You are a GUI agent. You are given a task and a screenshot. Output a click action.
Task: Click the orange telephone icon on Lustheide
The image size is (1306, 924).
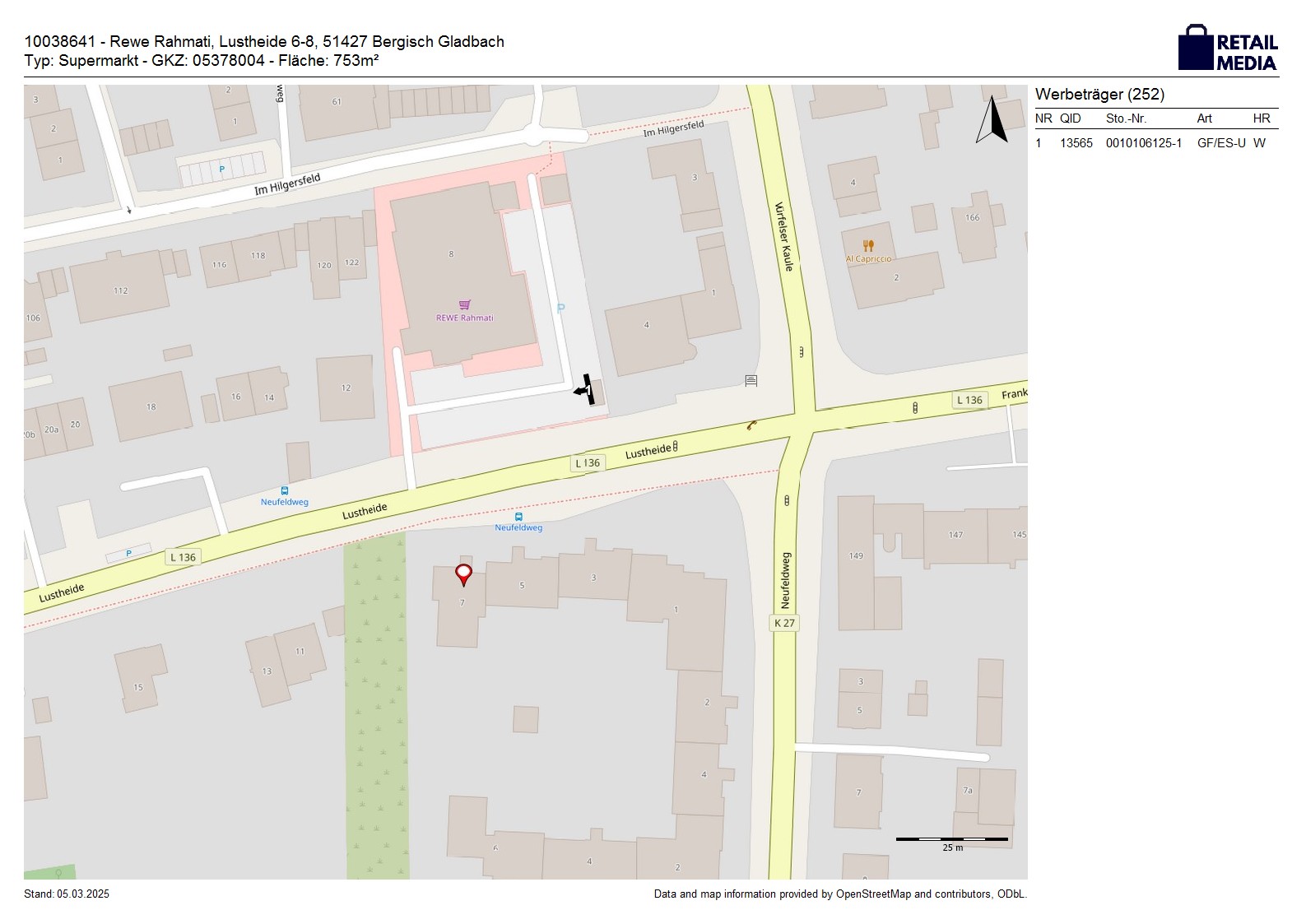[751, 425]
